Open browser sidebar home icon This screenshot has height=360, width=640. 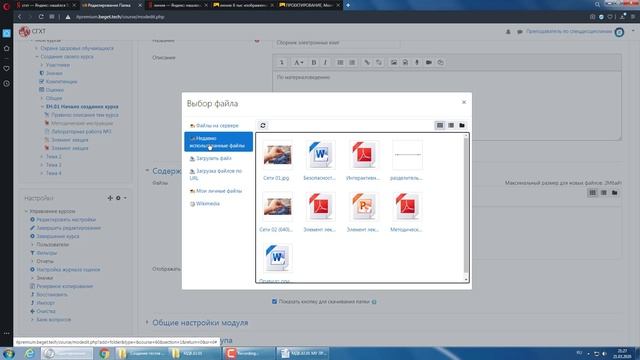[x=7, y=49]
